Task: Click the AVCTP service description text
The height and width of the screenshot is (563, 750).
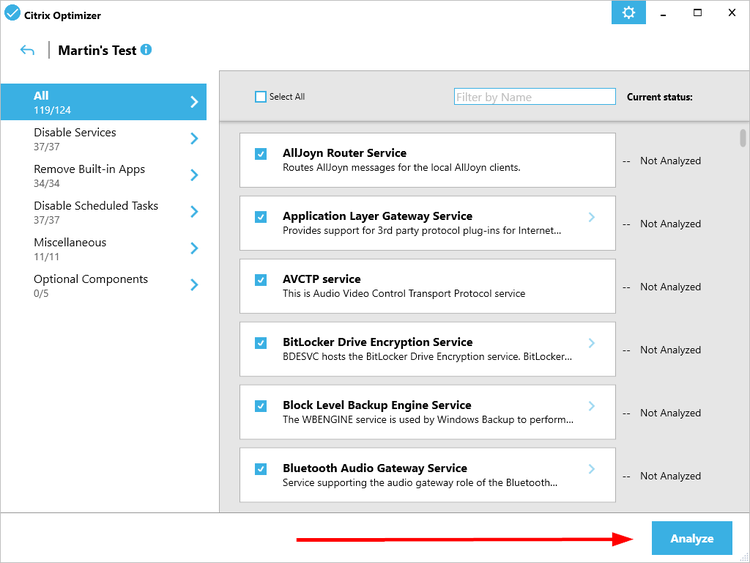Action: click(x=404, y=294)
